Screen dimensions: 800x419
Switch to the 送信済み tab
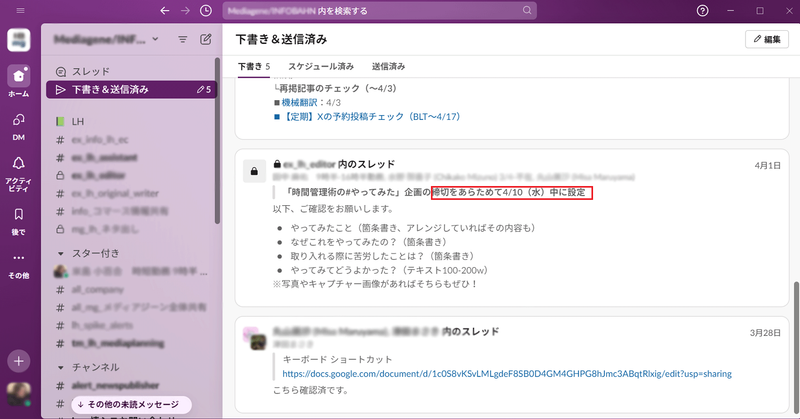coord(388,66)
